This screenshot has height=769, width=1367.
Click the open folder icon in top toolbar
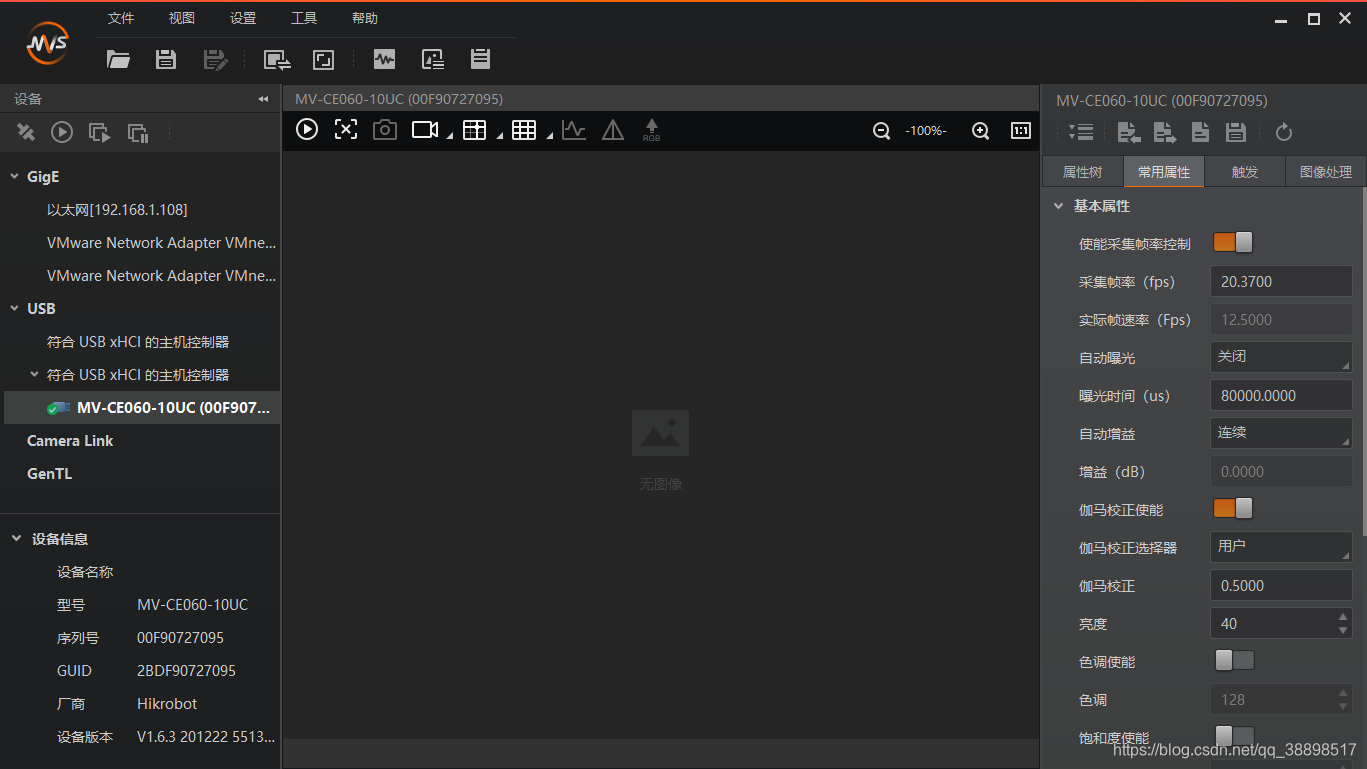(119, 60)
